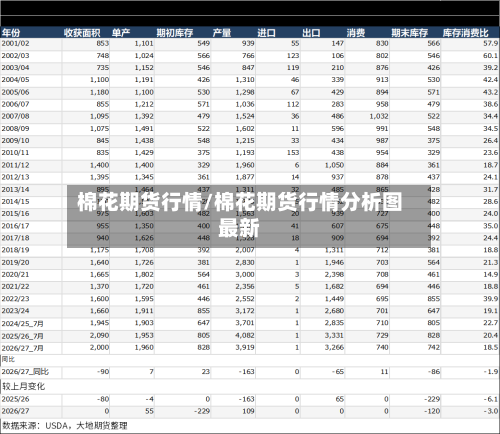Select the 2004/05 year row label
This screenshot has height=434, width=500.
15,80
